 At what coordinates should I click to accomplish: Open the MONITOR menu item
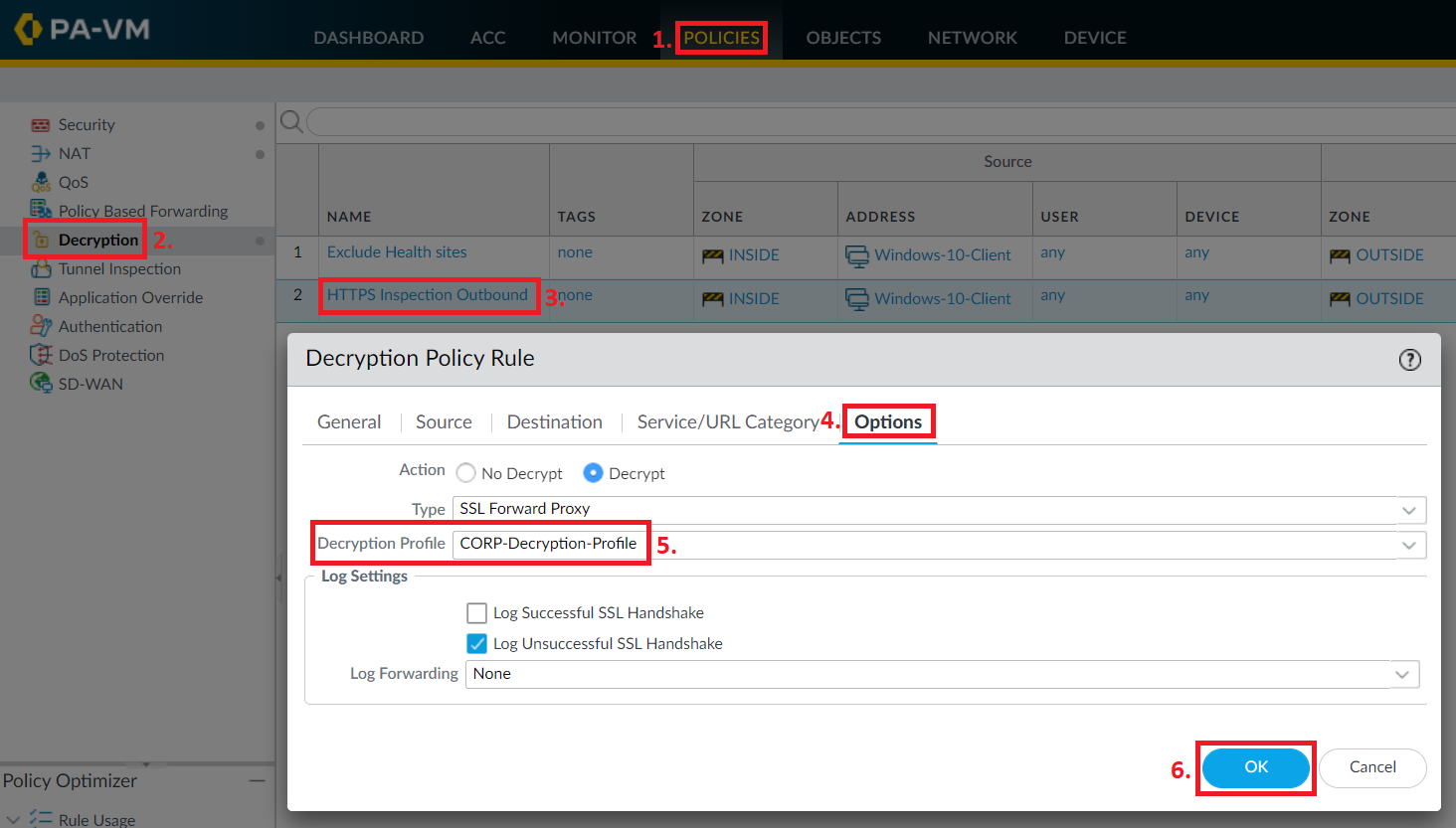tap(594, 37)
